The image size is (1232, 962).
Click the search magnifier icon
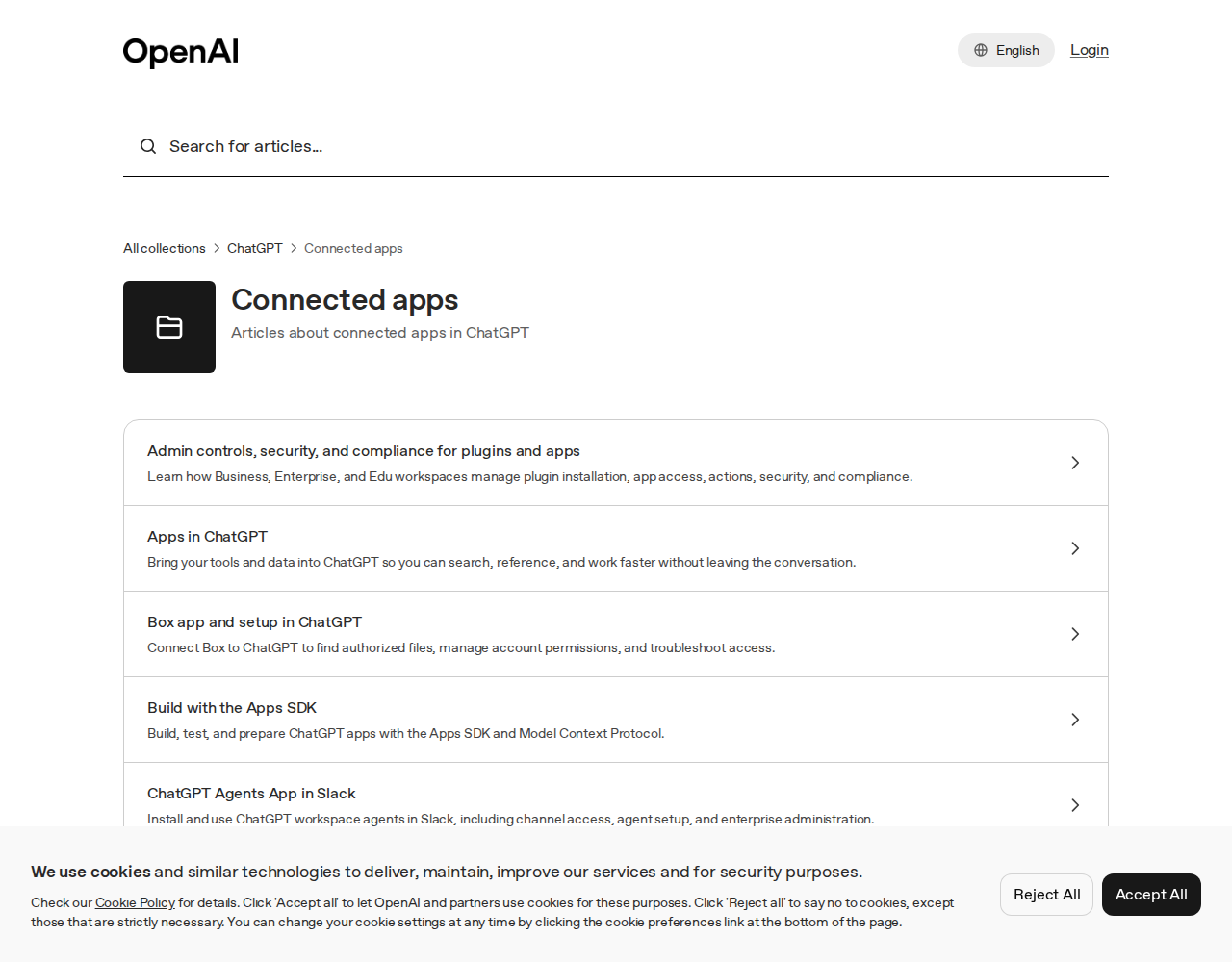tap(148, 146)
